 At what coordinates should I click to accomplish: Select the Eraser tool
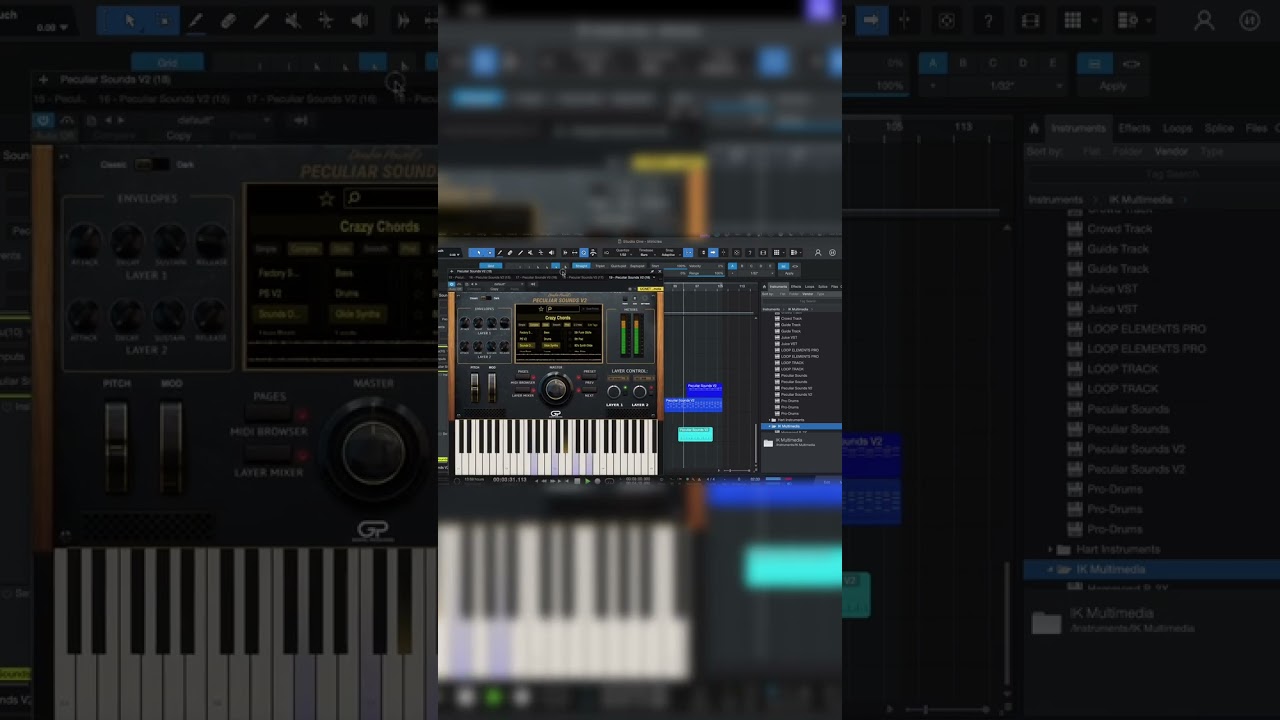pyautogui.click(x=510, y=252)
